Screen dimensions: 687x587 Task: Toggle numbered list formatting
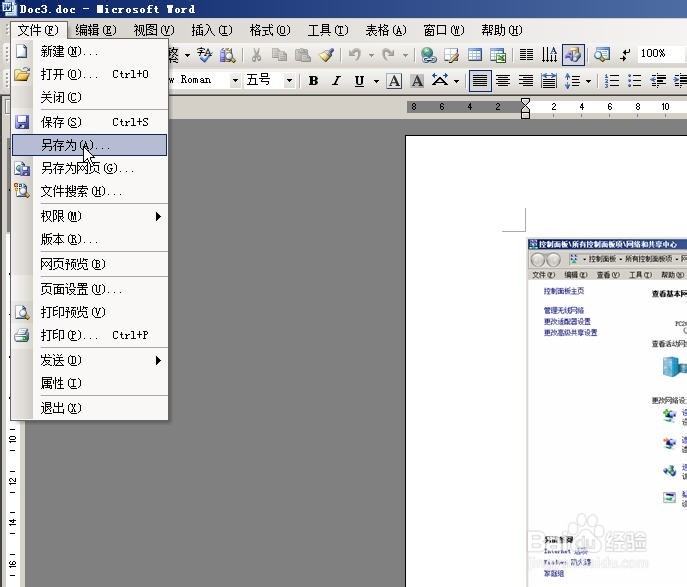(x=612, y=81)
